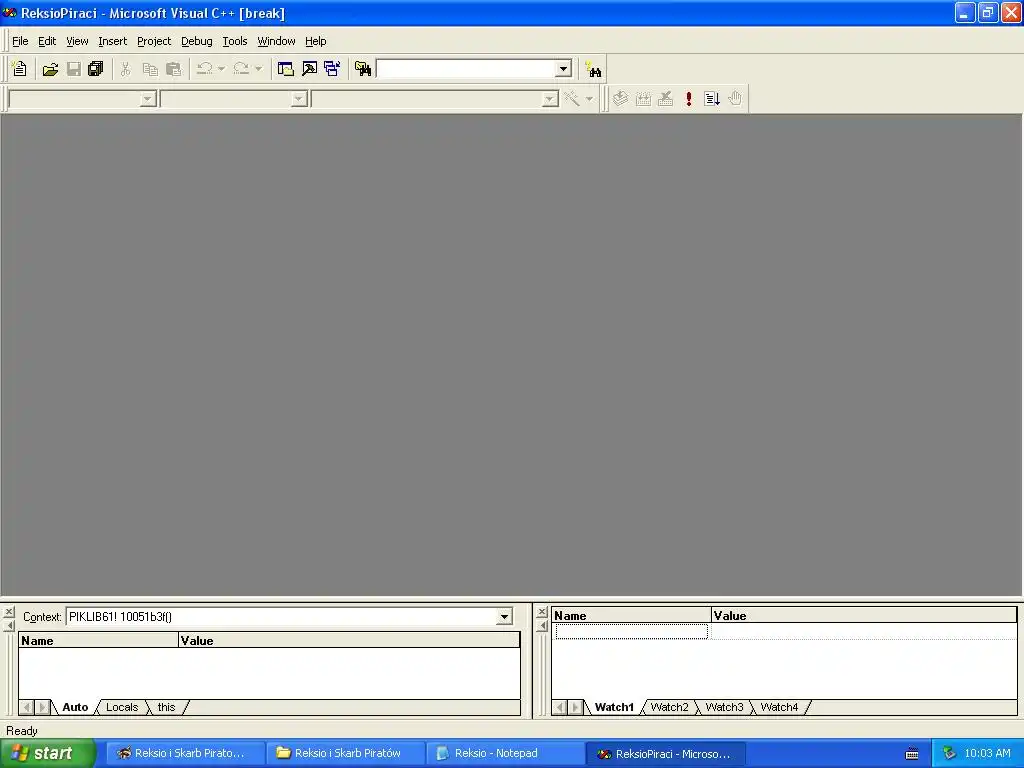Viewport: 1024px width, 768px height.
Task: Select the Watch4 tab
Action: tap(779, 707)
